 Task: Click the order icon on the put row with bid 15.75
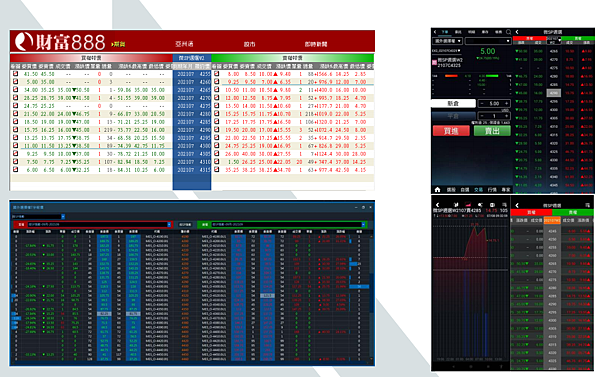[x=16, y=129]
